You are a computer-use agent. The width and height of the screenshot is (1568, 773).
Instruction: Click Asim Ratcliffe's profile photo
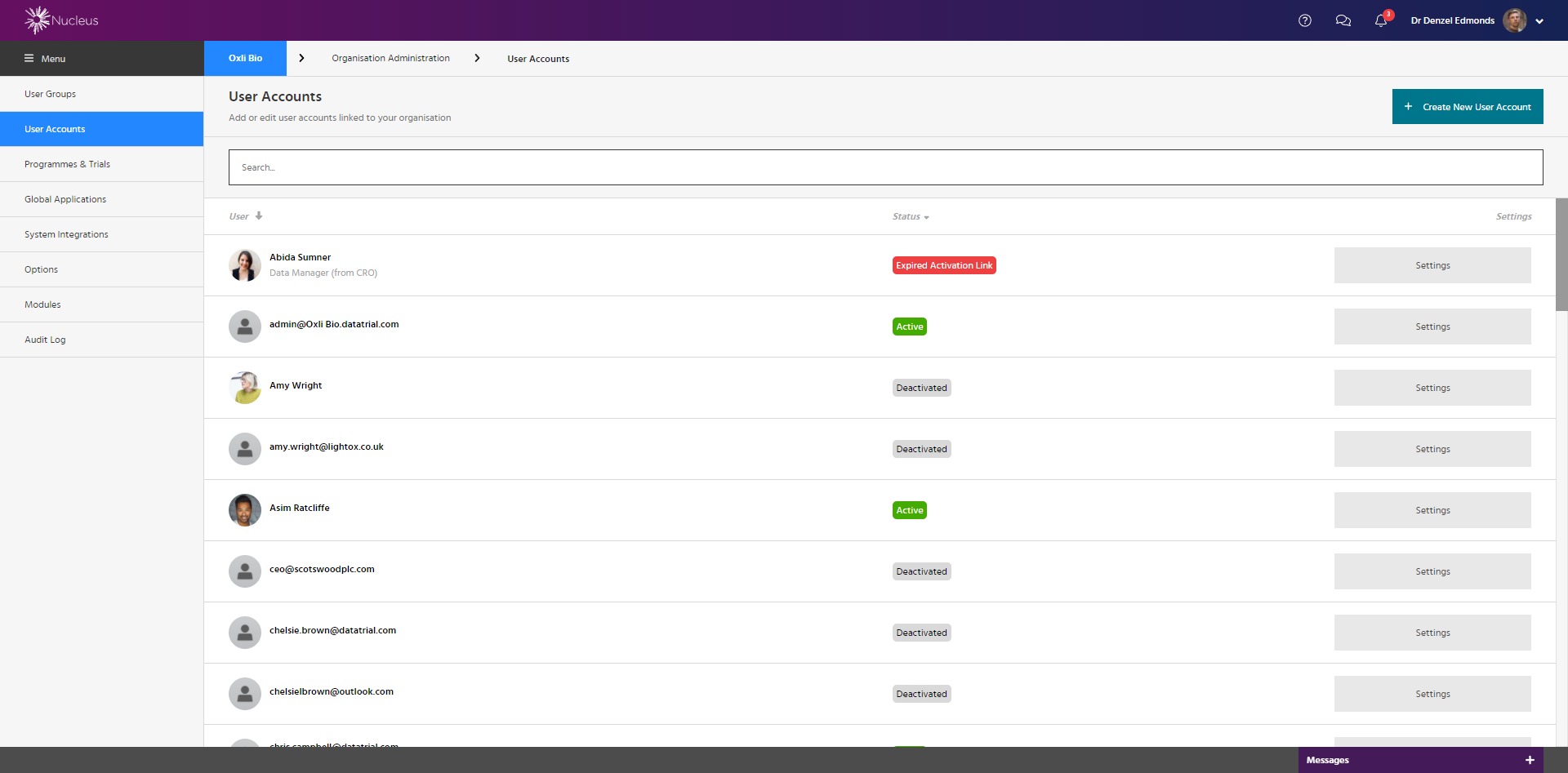coord(245,510)
